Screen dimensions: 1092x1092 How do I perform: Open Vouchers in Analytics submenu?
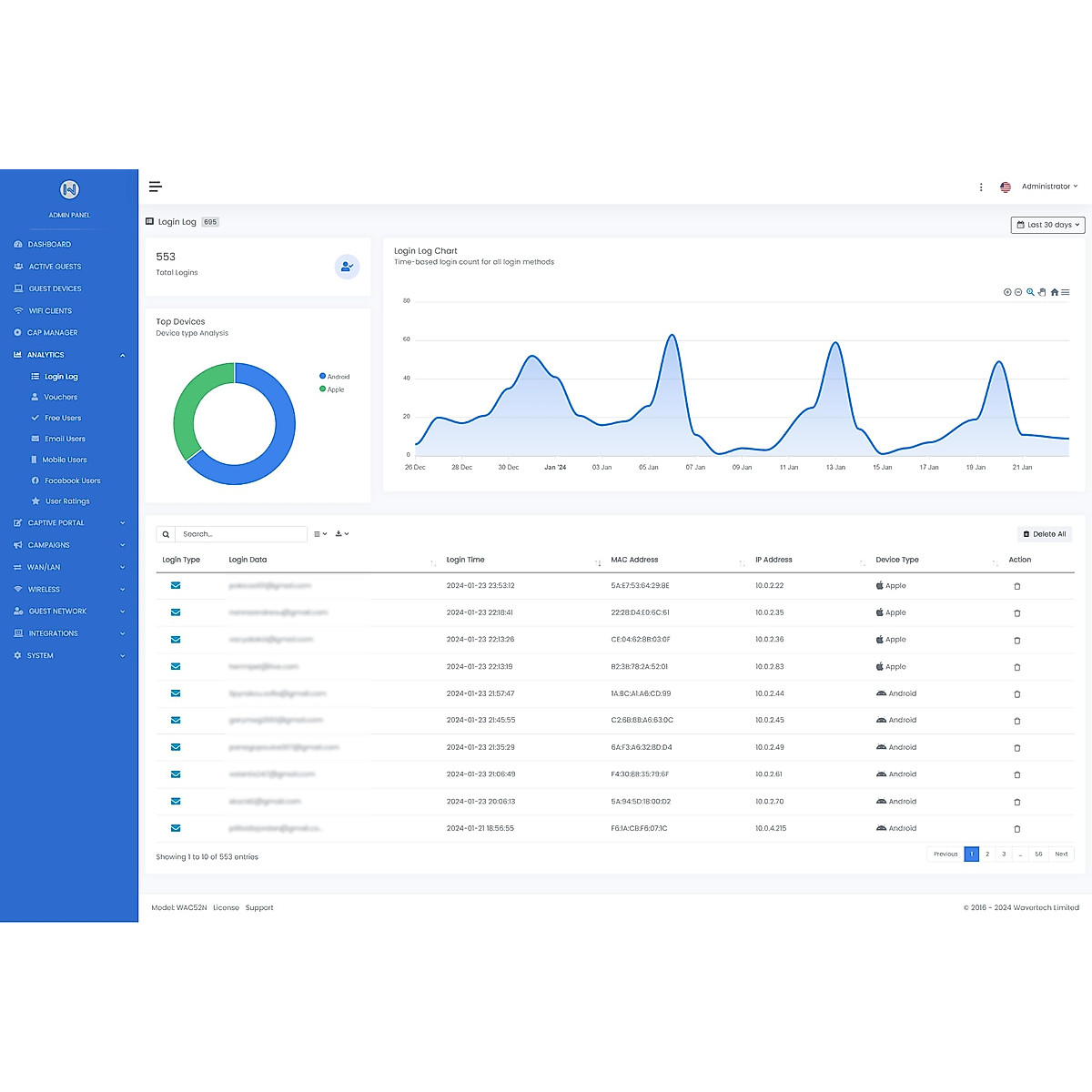tap(60, 397)
